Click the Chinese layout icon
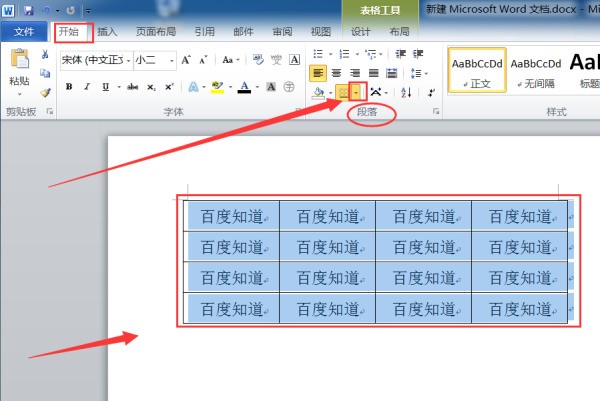Image resolution: width=600 pixels, height=401 pixels. 376,92
